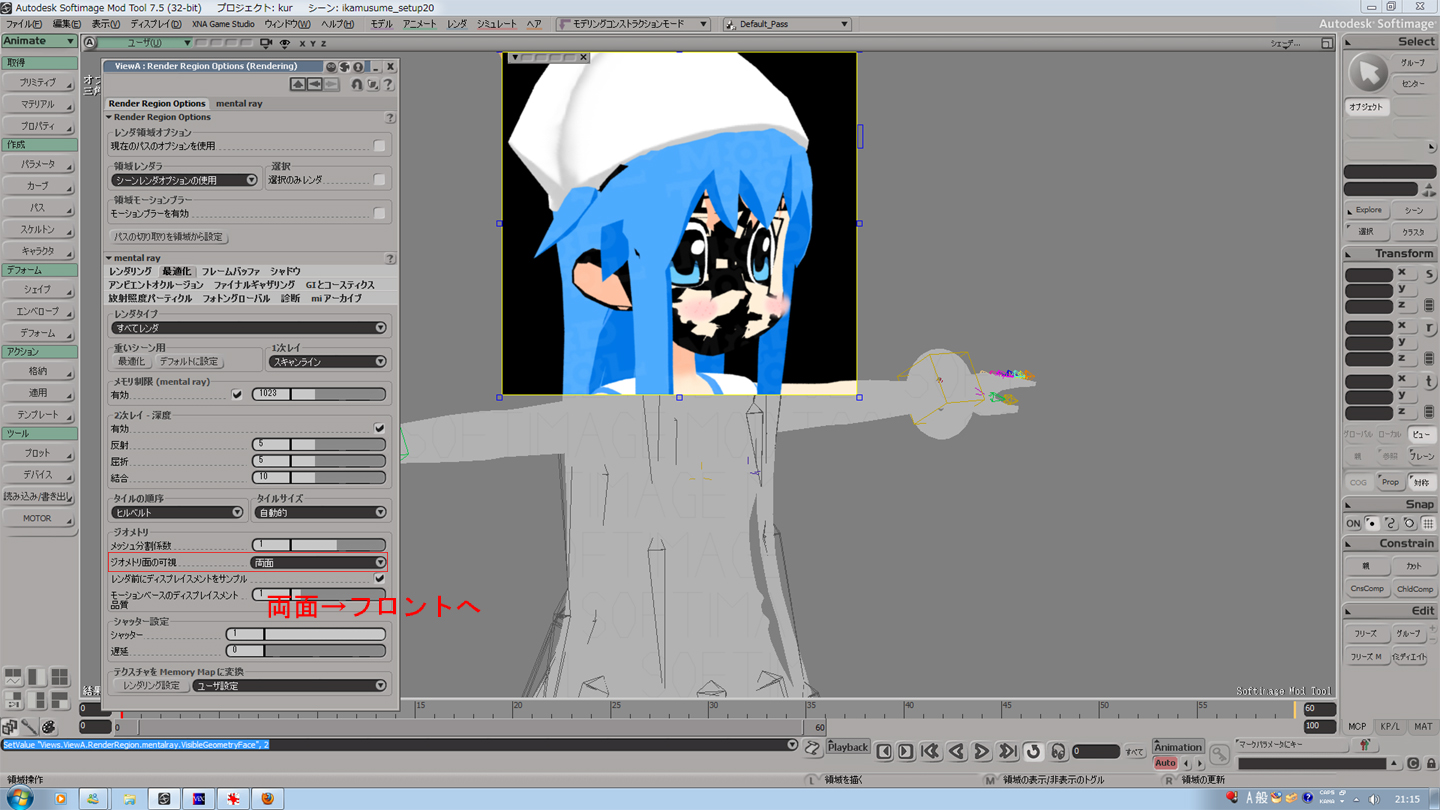Open the タイルサイズ dropdown
Image resolution: width=1440 pixels, height=810 pixels.
(x=320, y=512)
